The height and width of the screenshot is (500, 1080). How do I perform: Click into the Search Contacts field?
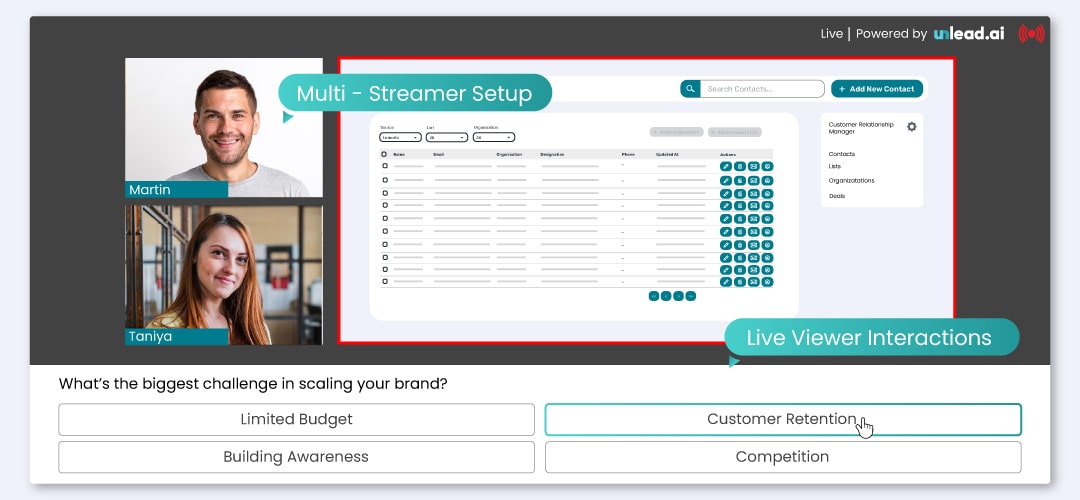click(760, 89)
